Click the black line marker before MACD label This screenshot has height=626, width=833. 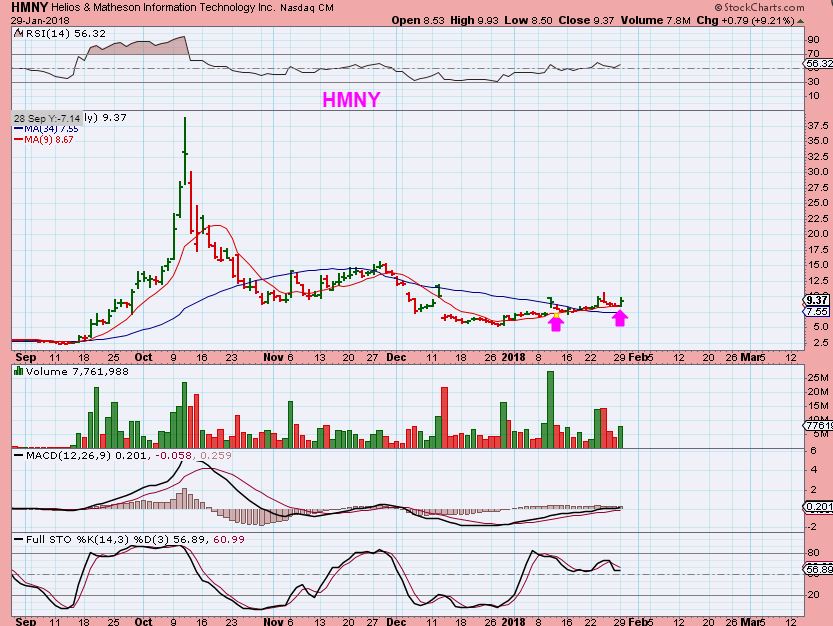click(19, 455)
